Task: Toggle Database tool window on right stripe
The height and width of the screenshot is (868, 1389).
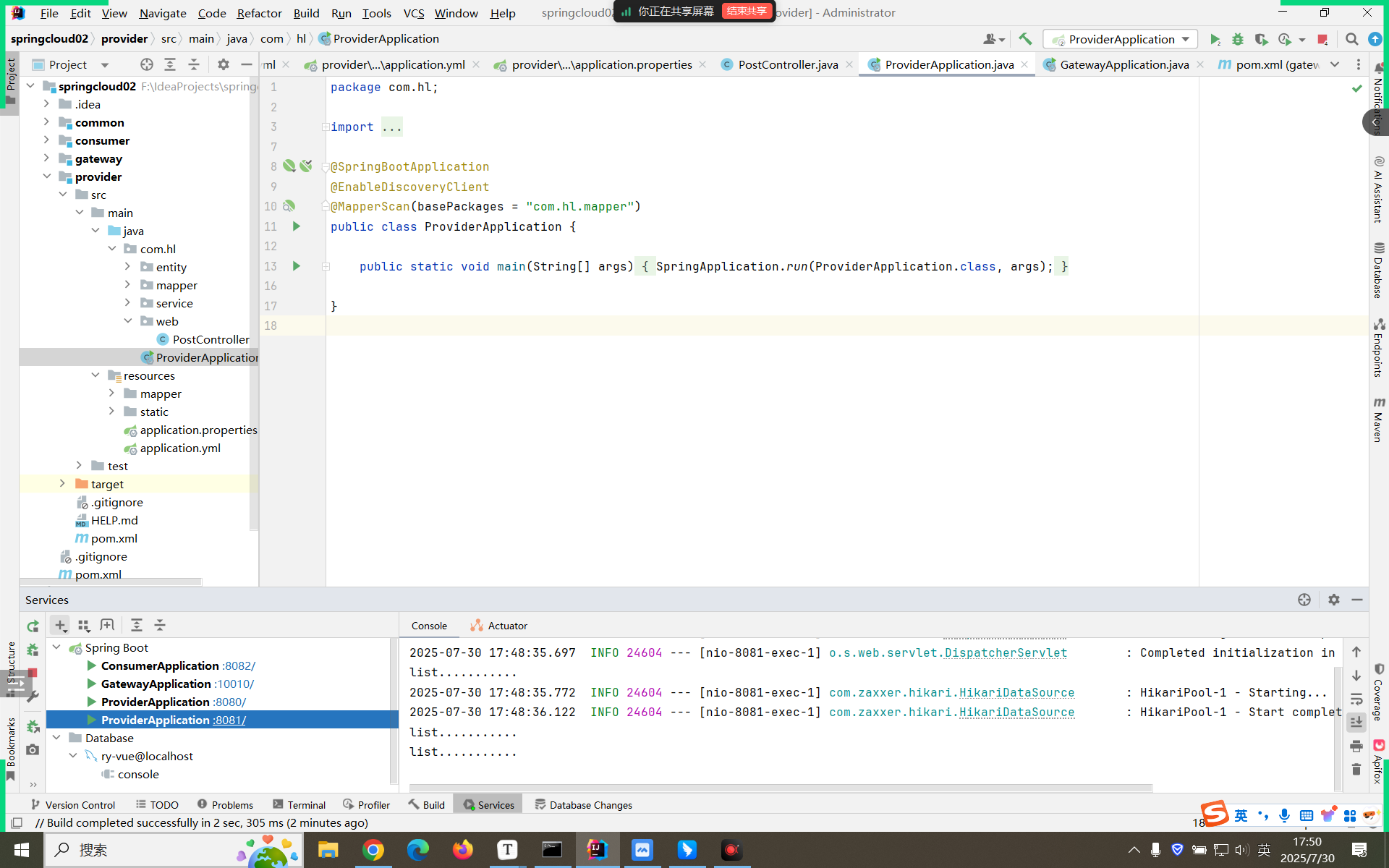Action: coord(1379,270)
